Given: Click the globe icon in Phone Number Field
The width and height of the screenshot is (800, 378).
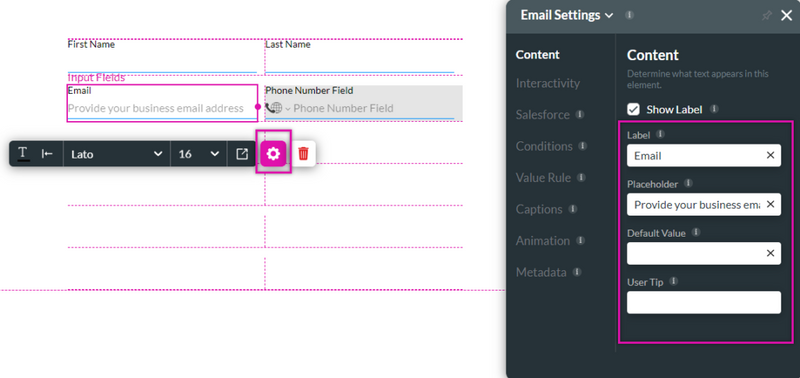Looking at the screenshot, I should click(276, 108).
